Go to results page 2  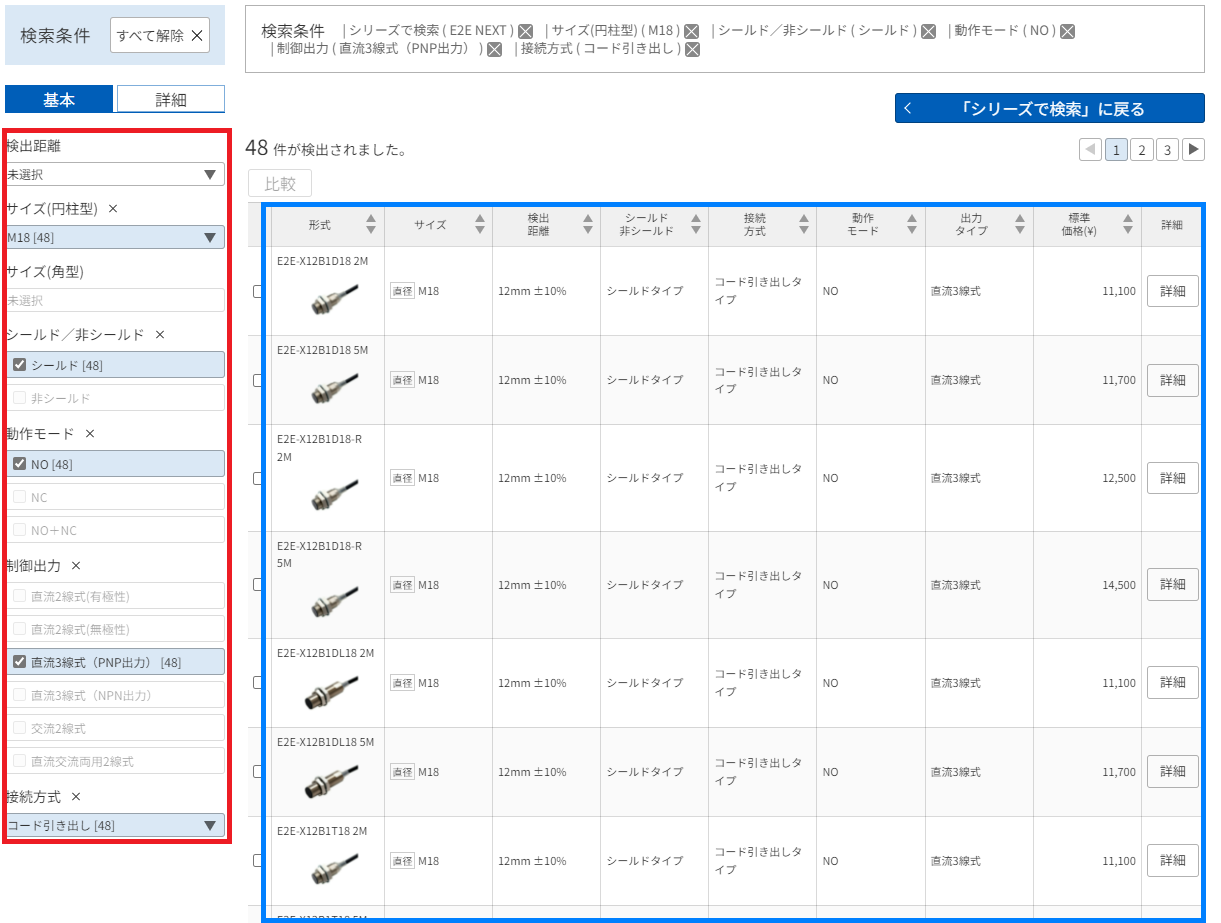[1142, 150]
